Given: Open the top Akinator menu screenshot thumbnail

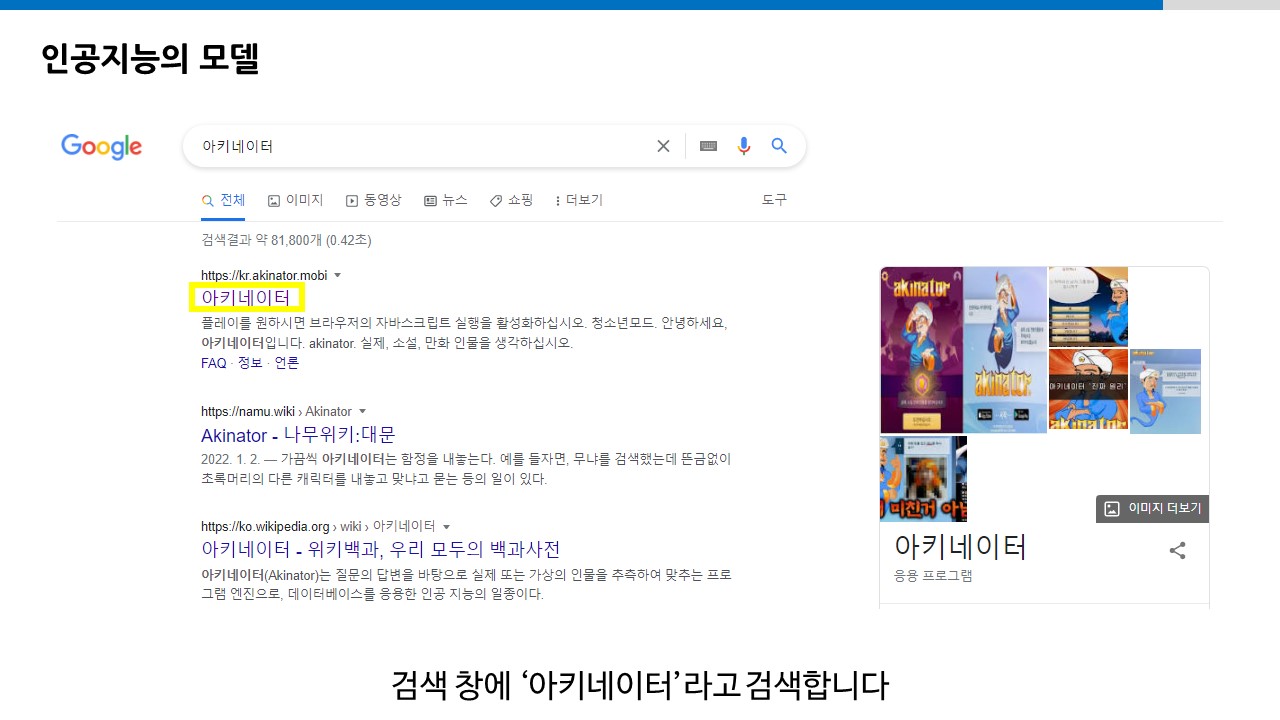Looking at the screenshot, I should pyautogui.click(x=1088, y=306).
